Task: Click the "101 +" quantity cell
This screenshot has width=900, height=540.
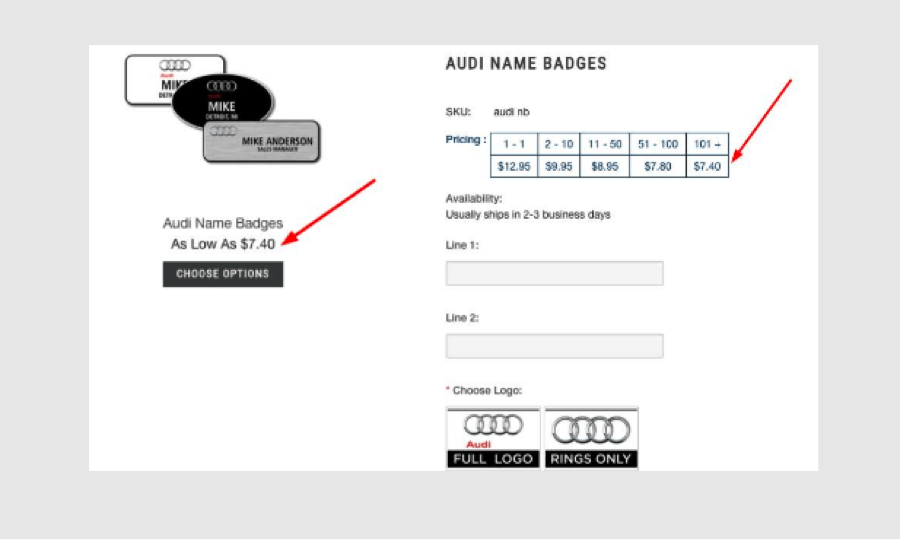Action: (707, 144)
